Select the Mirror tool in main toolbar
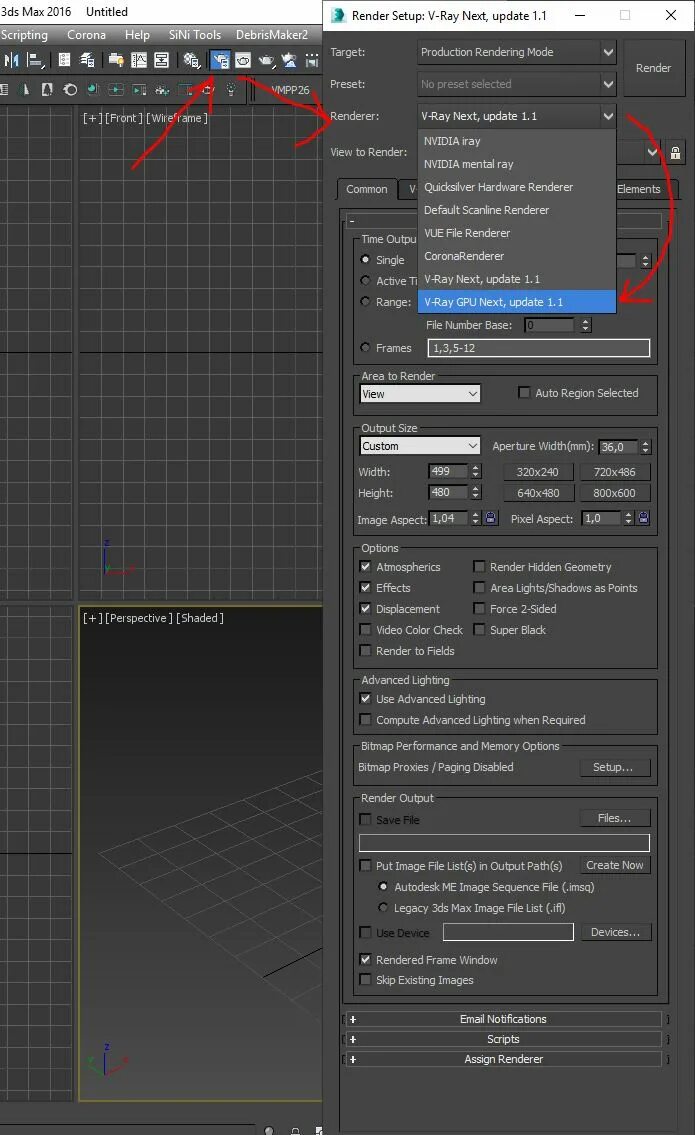This screenshot has width=695, height=1135. [x=12, y=60]
